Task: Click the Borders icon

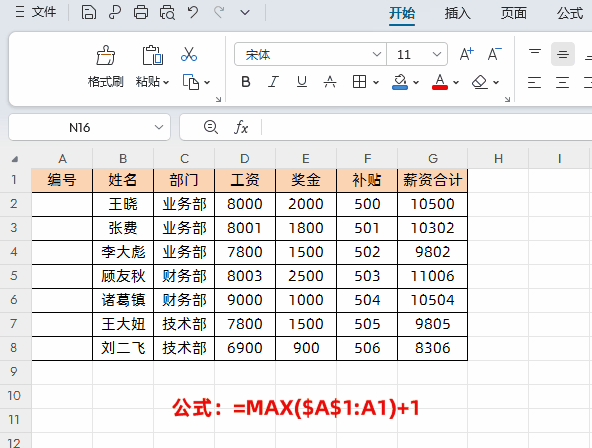Action: (x=359, y=82)
